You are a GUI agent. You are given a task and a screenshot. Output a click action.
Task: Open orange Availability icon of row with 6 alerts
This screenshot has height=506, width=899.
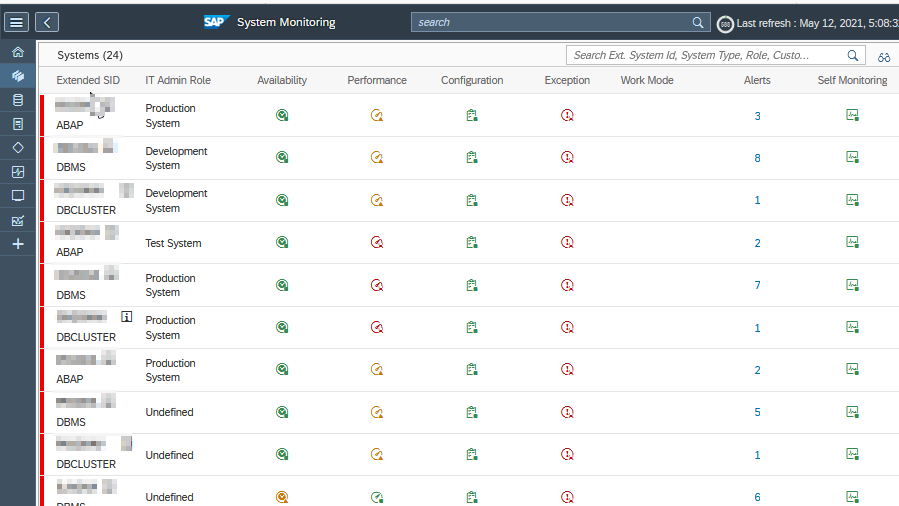point(282,497)
